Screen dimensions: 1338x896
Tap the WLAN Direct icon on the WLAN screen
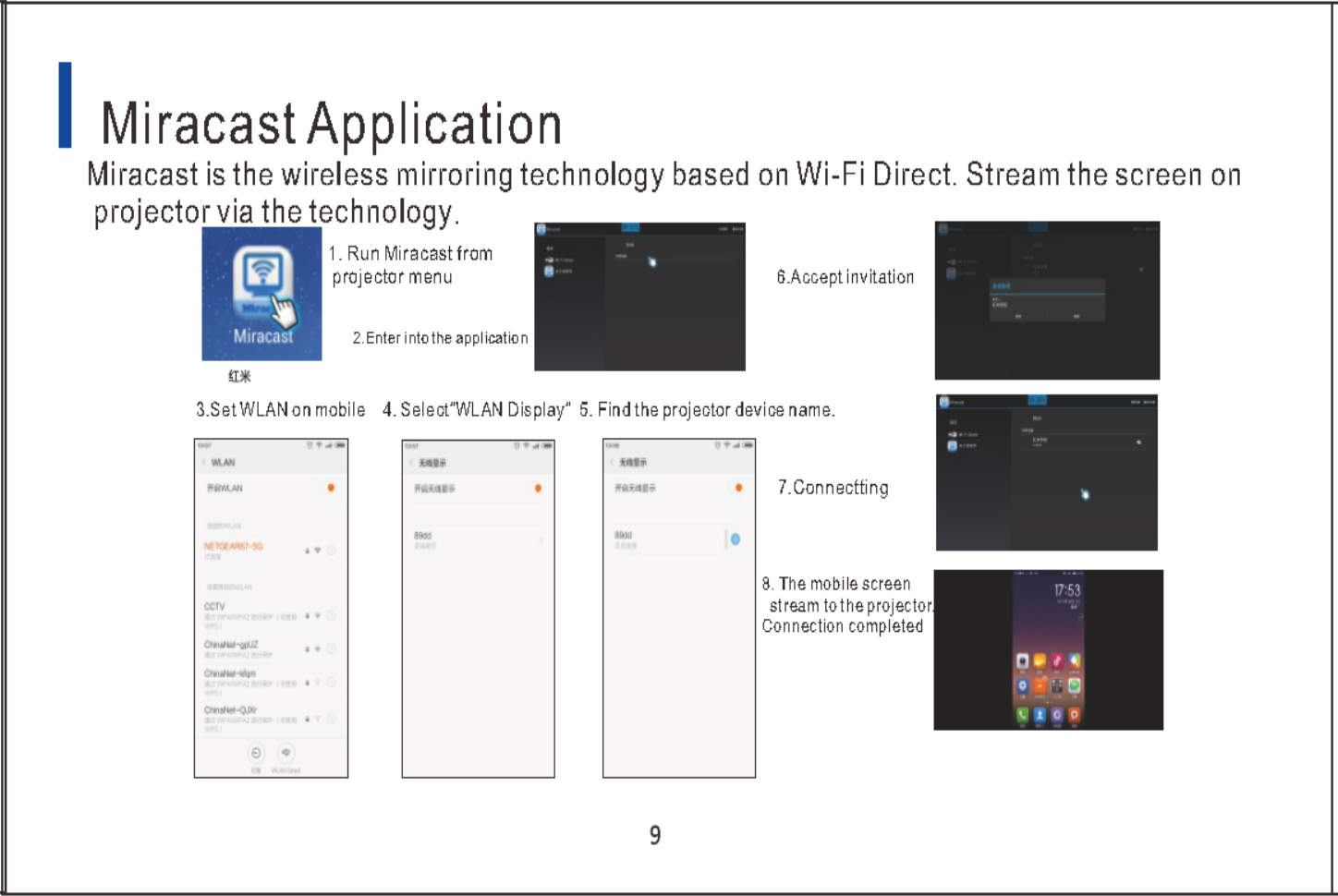click(x=286, y=753)
